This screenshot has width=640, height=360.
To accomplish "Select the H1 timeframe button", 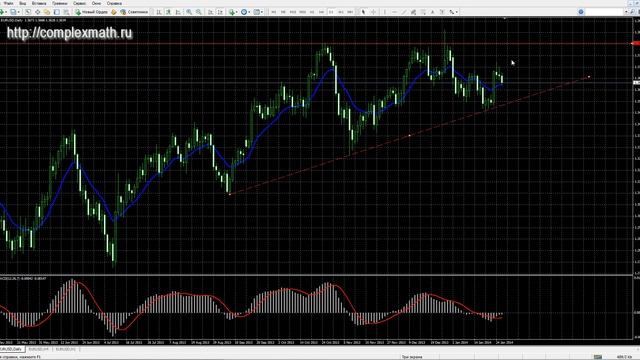I will 312,12.
